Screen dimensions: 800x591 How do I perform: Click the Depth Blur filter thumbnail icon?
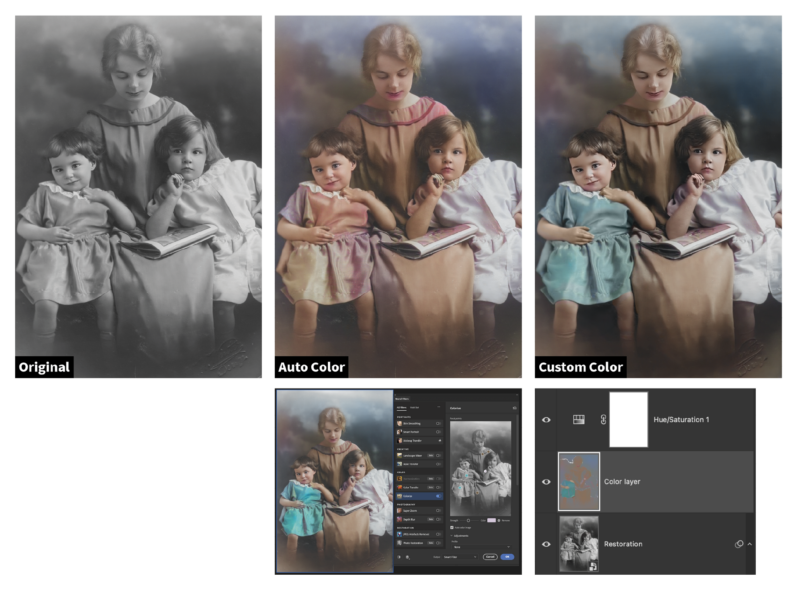(x=399, y=520)
